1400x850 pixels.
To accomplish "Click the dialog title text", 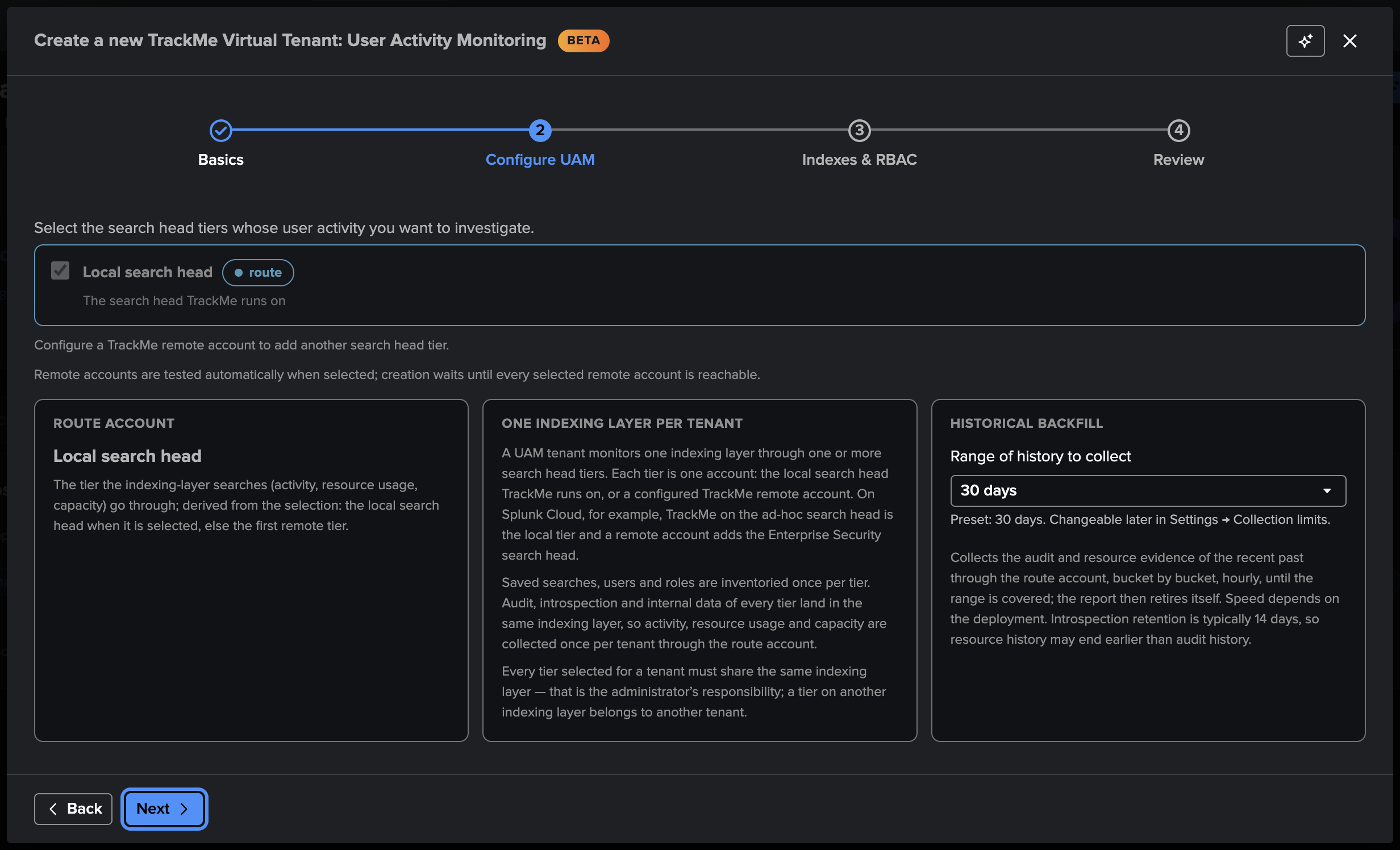I will [290, 40].
